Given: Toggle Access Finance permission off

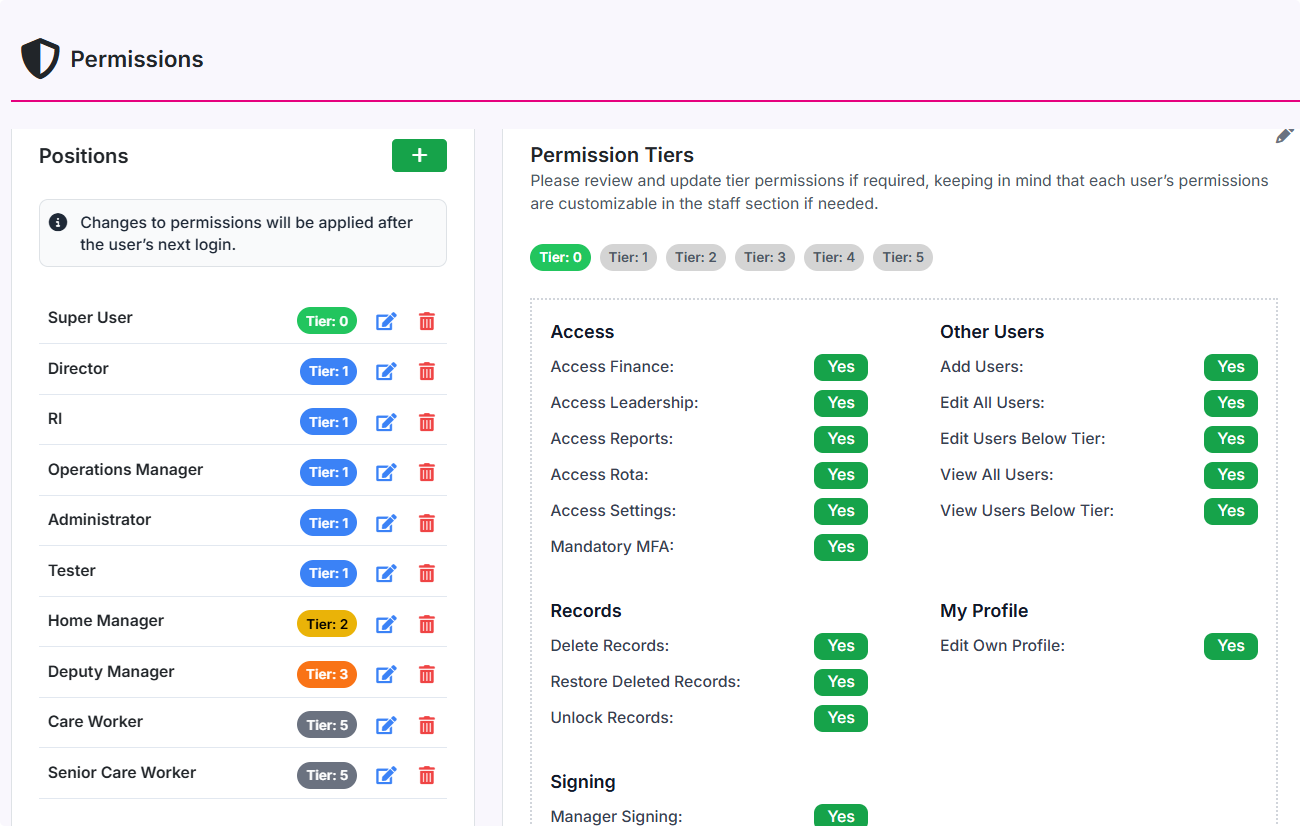Looking at the screenshot, I should [x=840, y=367].
